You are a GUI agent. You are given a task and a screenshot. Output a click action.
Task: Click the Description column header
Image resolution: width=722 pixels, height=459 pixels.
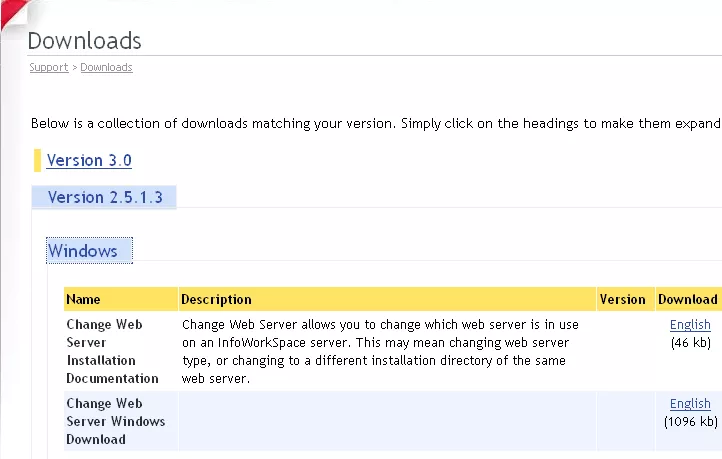216,299
